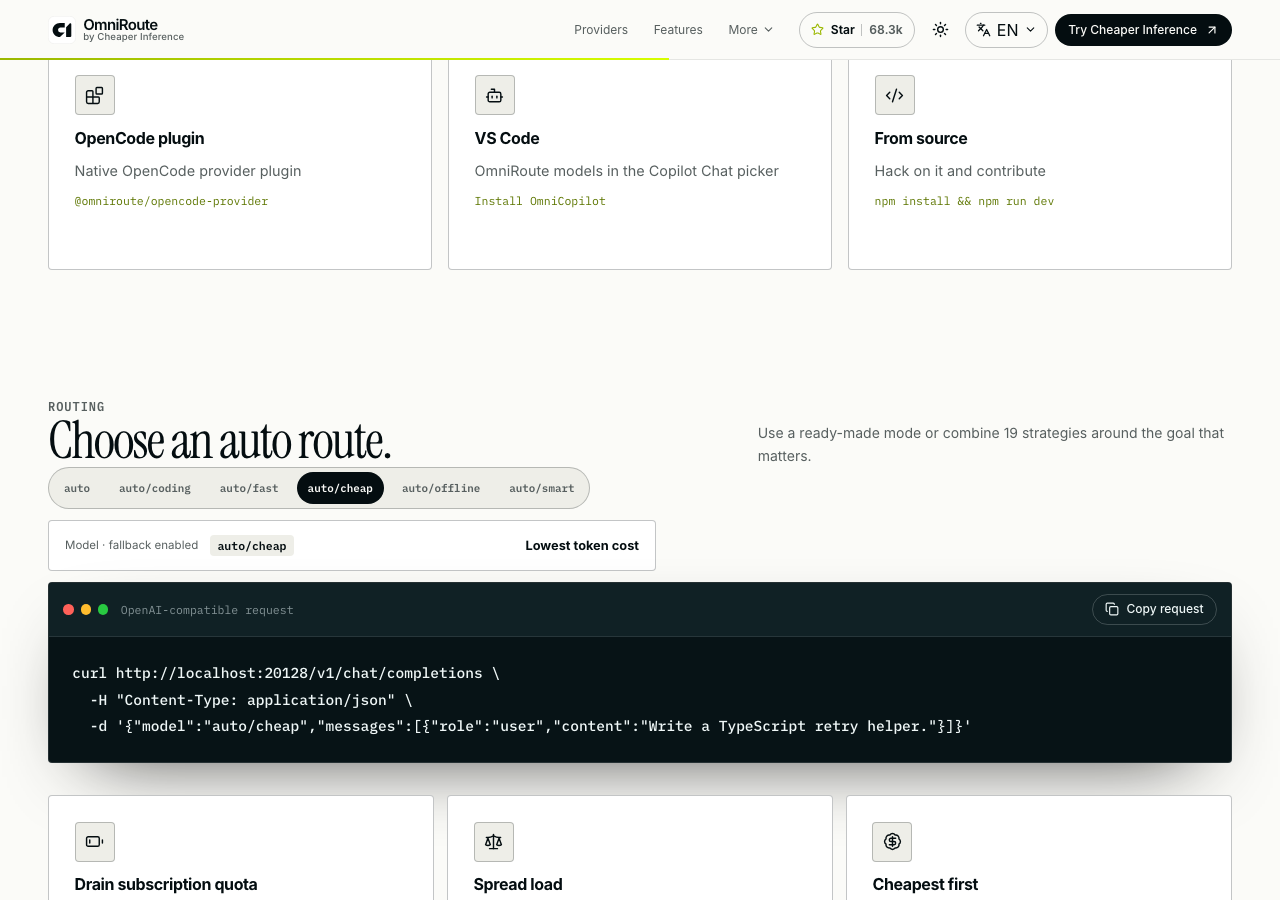
Task: Click the Install OmniCopilot text
Action: coord(540,201)
